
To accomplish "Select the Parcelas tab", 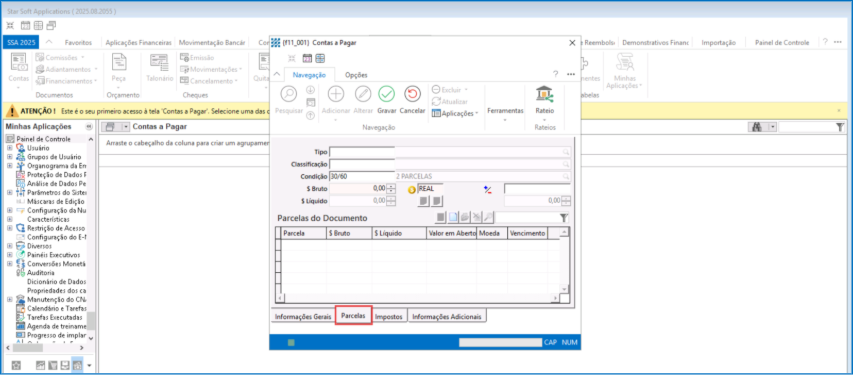I will tap(353, 316).
